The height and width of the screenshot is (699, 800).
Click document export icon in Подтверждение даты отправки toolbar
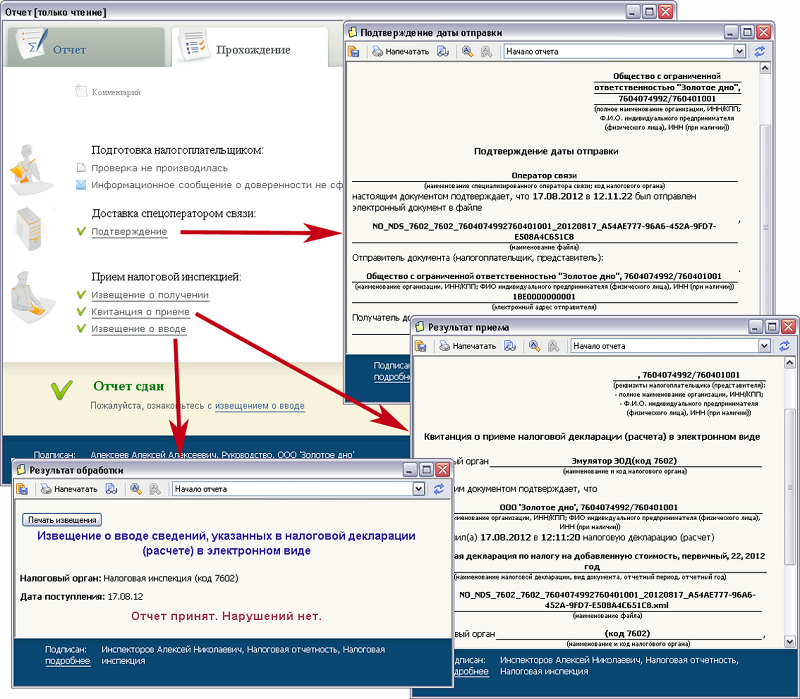click(x=443, y=52)
